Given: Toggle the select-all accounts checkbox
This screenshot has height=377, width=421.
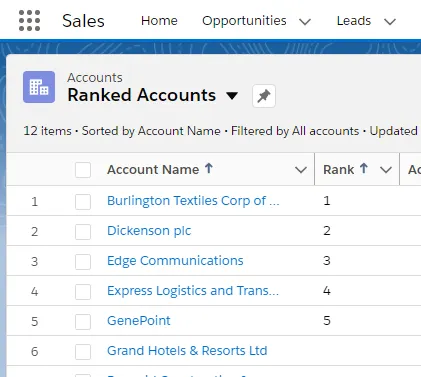Looking at the screenshot, I should 83,170.
